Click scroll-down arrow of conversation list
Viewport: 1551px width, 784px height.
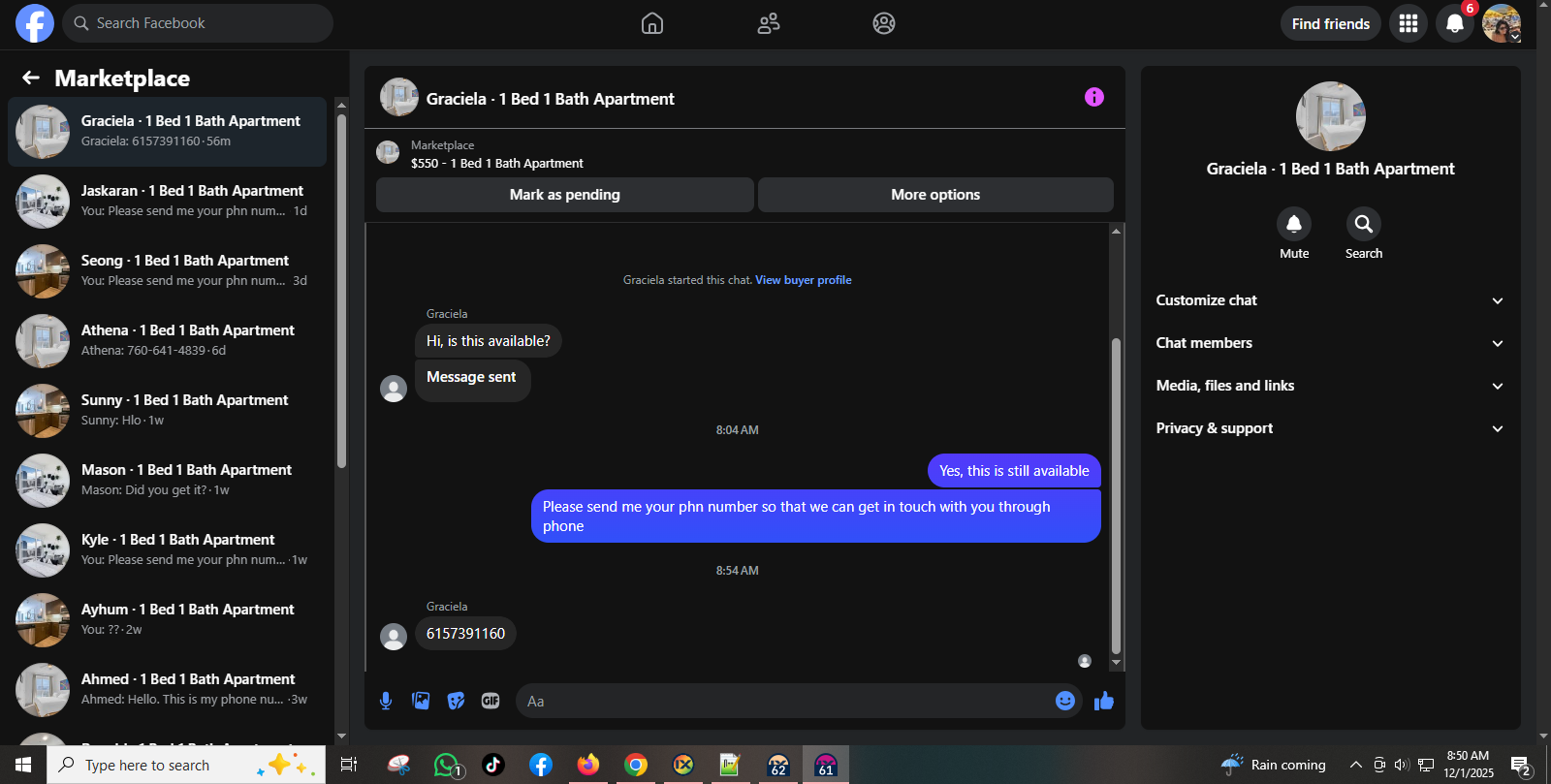point(341,737)
